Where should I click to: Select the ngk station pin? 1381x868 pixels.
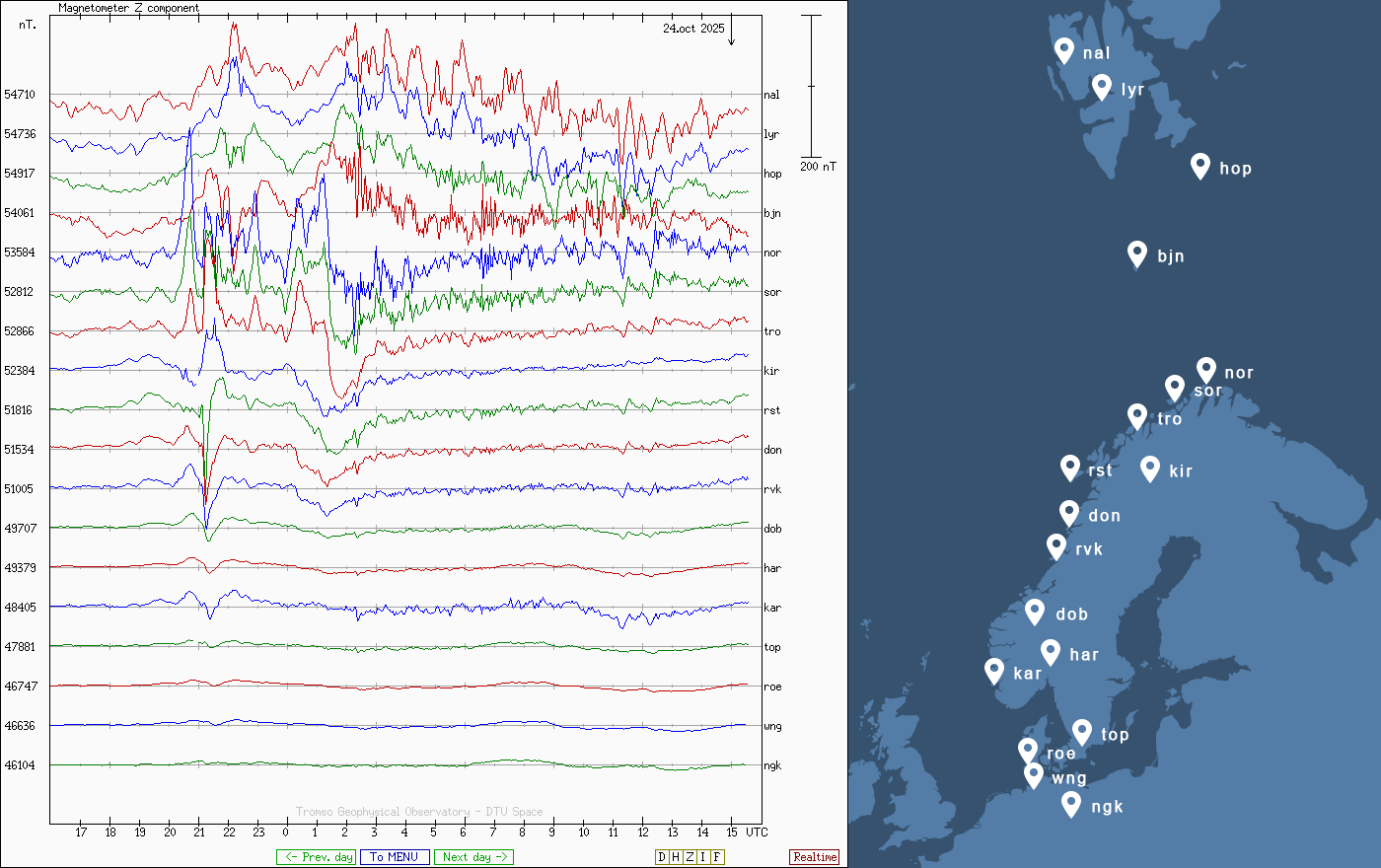1071,804
